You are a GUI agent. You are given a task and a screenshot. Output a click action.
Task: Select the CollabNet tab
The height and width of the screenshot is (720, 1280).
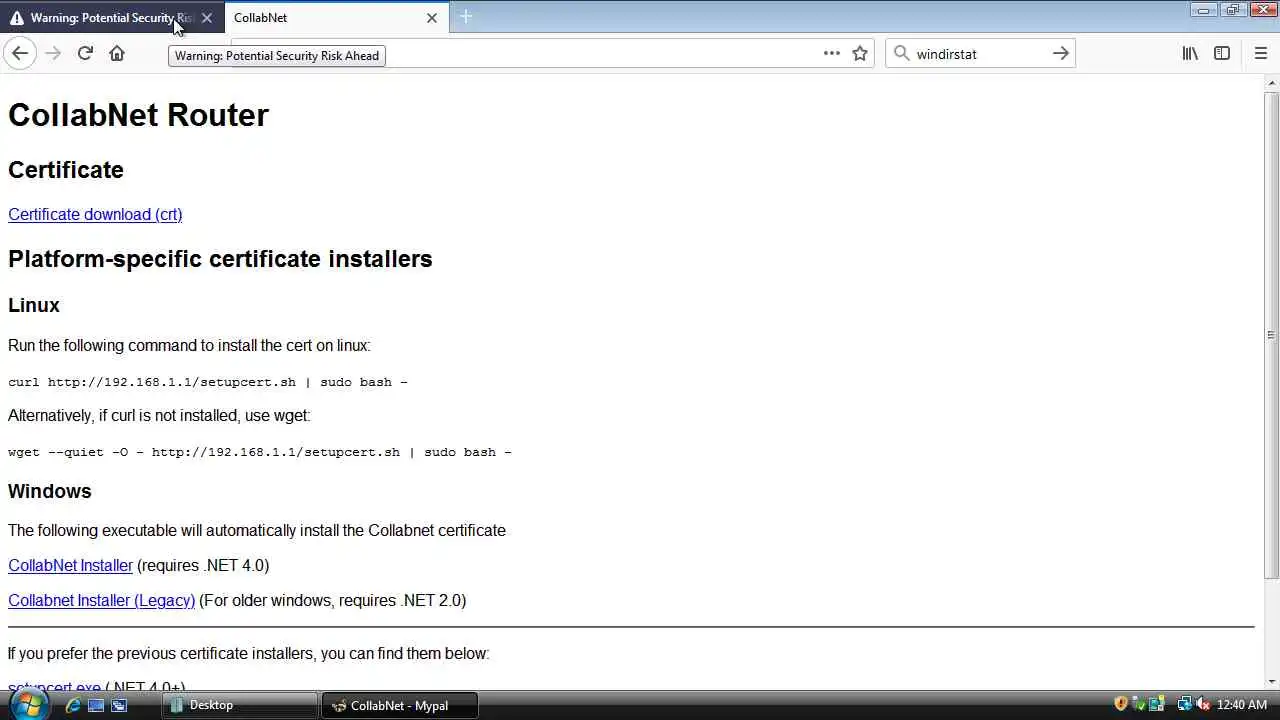pyautogui.click(x=336, y=18)
